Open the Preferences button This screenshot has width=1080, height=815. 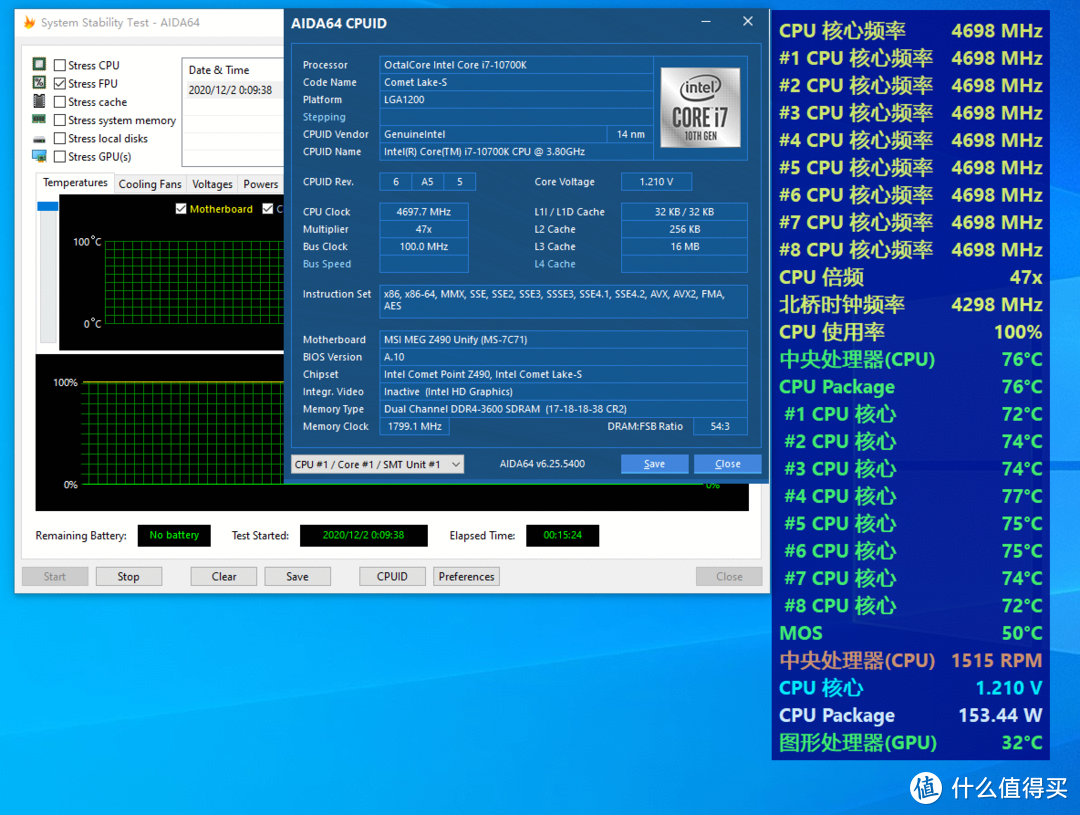[x=466, y=577]
